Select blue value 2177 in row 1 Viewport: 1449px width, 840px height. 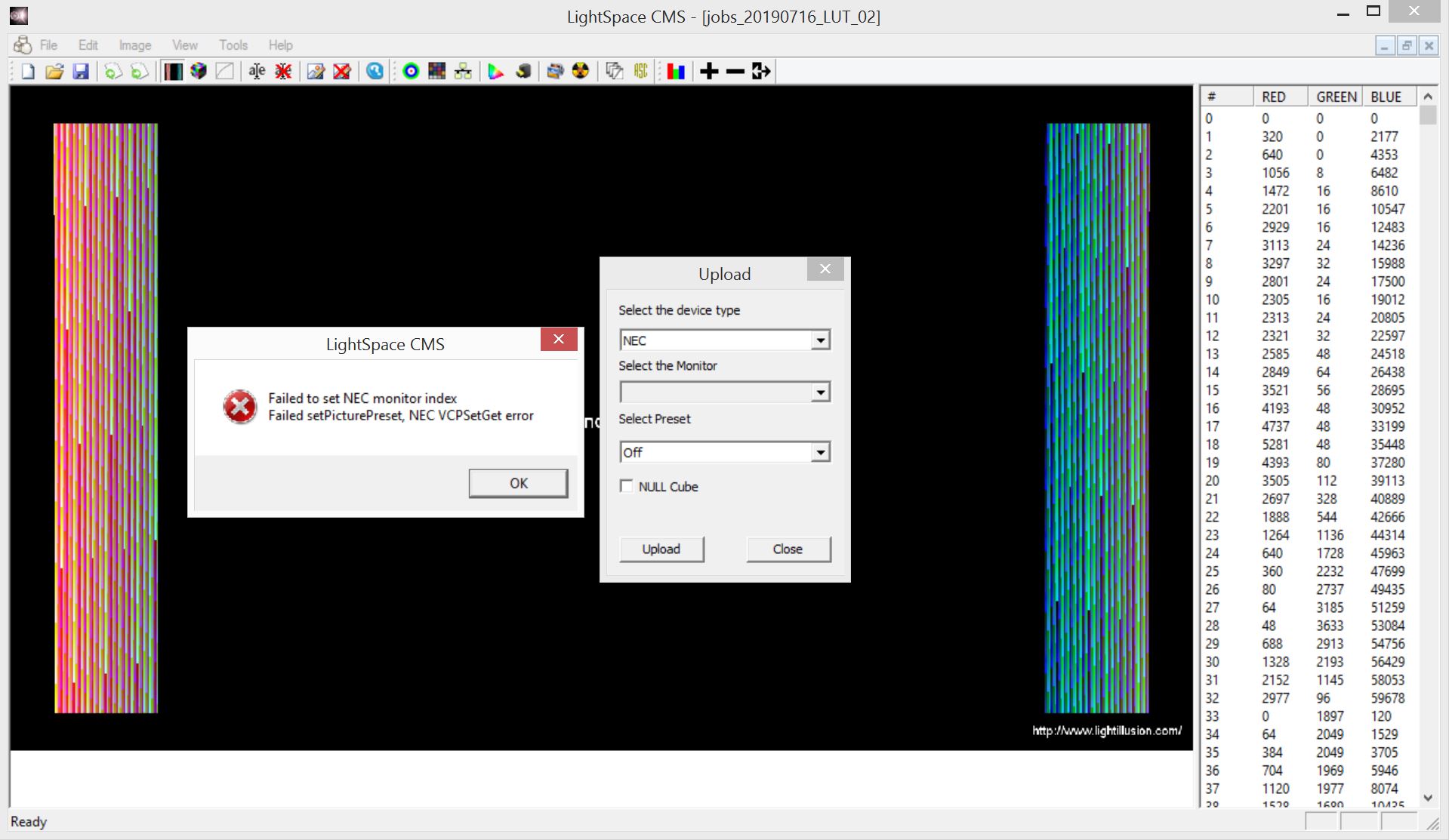(x=1384, y=137)
